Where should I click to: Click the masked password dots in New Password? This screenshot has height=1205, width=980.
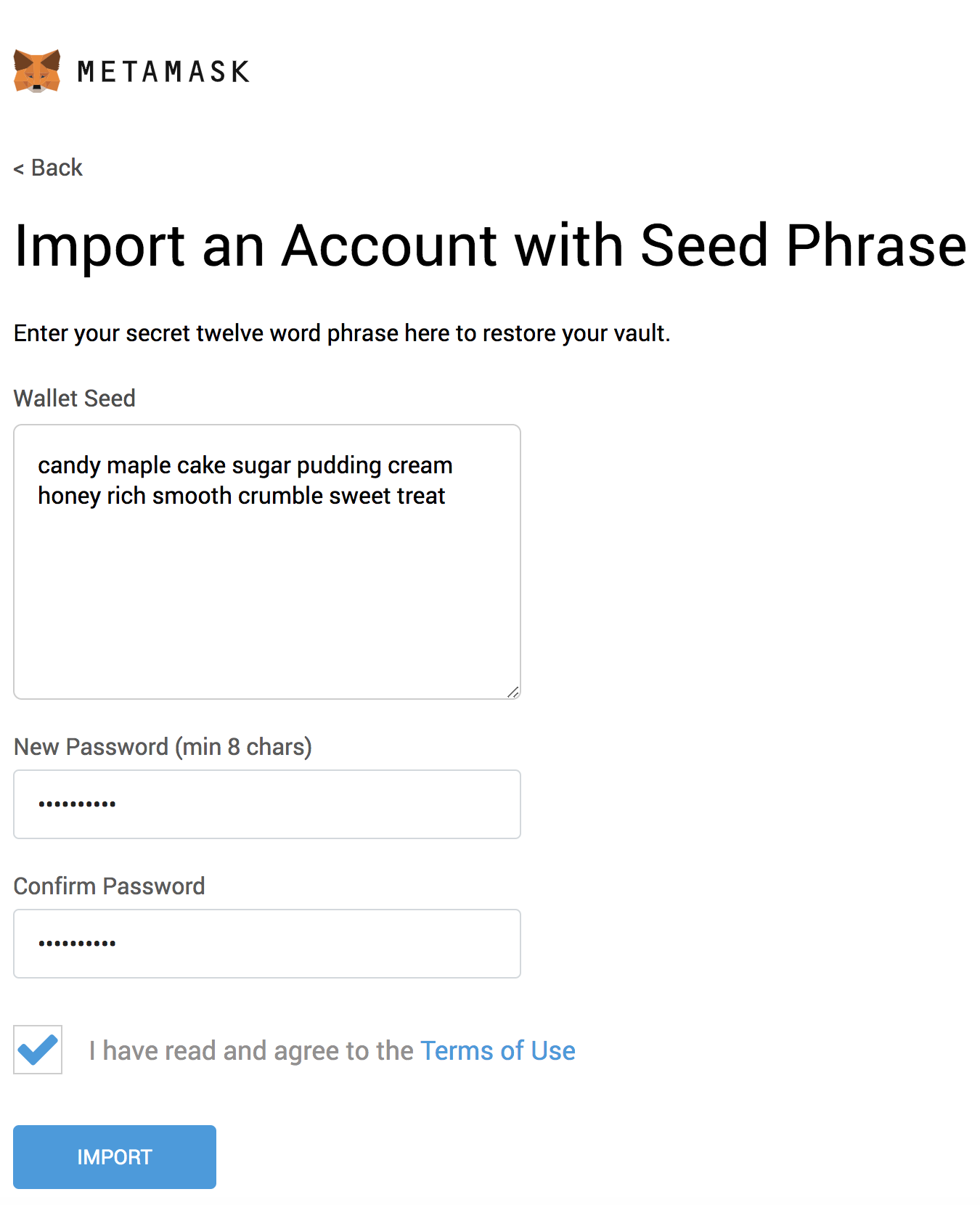click(76, 804)
